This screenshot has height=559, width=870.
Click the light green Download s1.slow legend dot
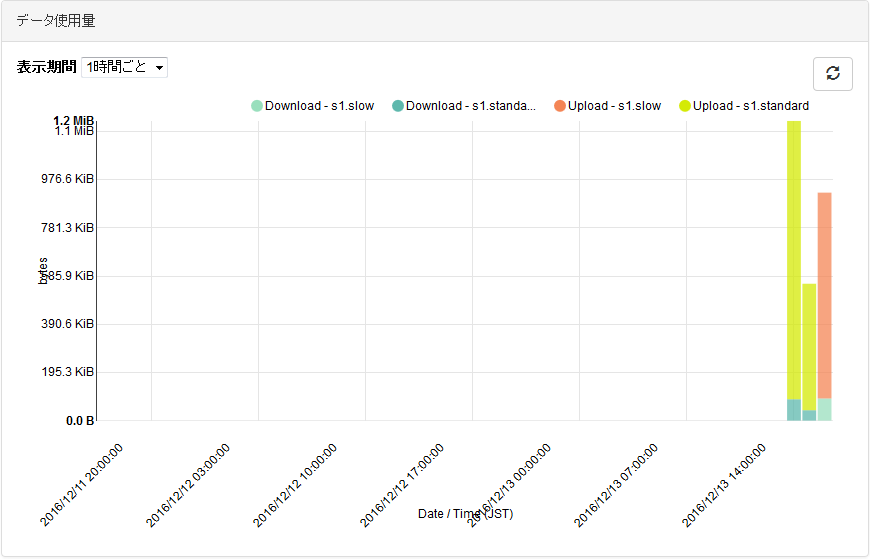point(257,105)
